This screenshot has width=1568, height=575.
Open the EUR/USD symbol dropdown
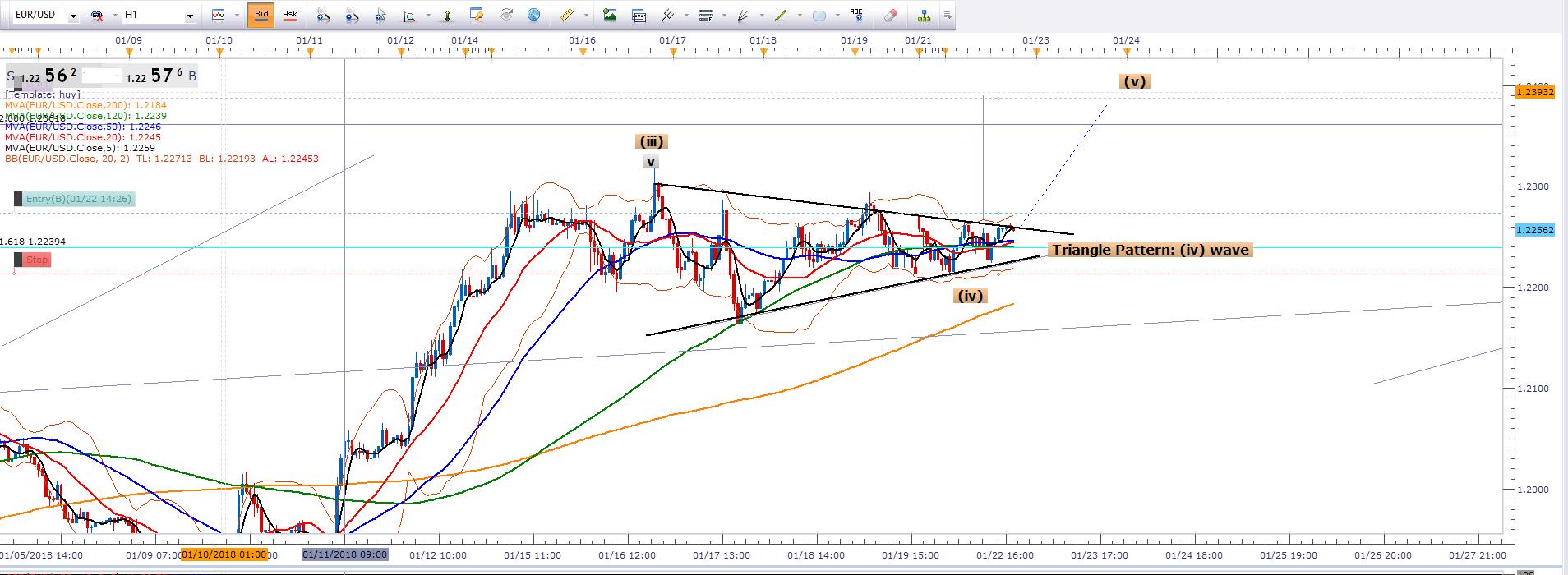(x=73, y=16)
